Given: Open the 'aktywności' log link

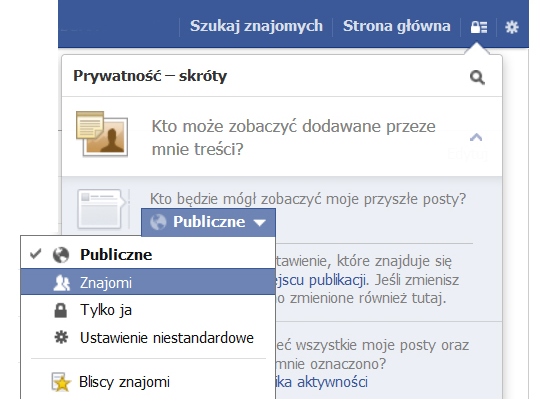Looking at the screenshot, I should click(332, 382).
